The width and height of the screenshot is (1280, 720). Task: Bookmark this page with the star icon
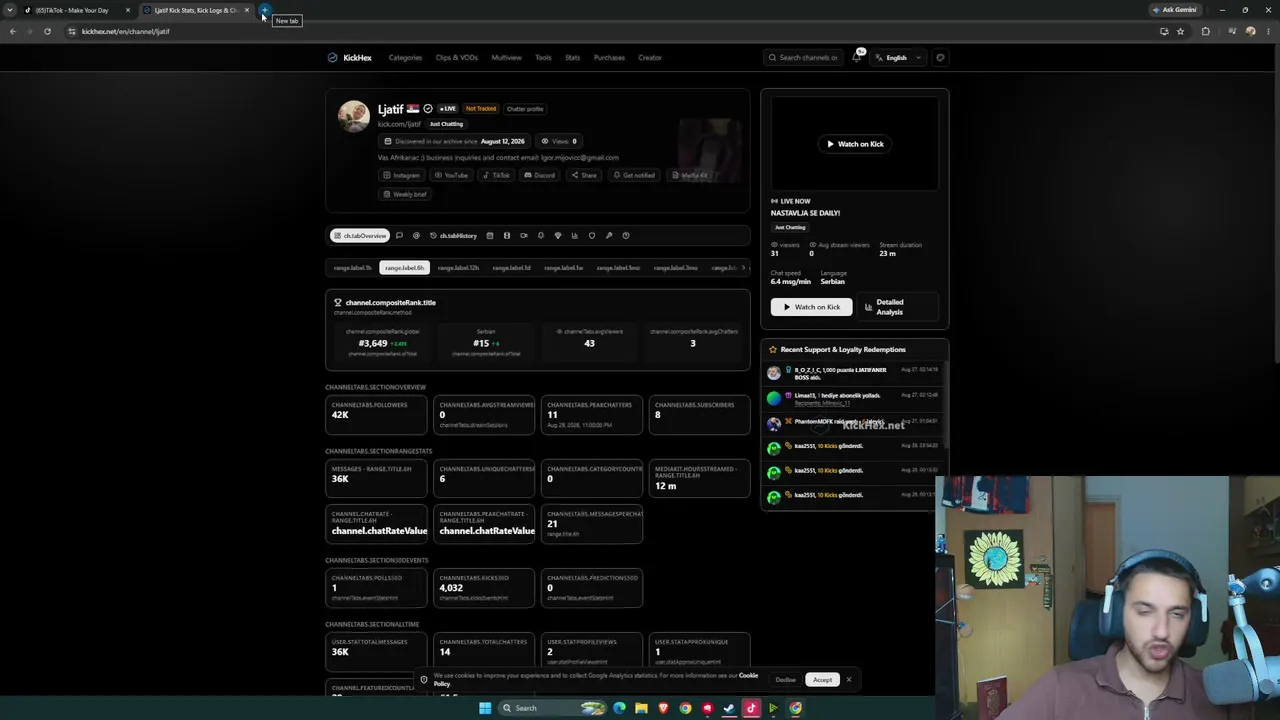pyautogui.click(x=1181, y=31)
